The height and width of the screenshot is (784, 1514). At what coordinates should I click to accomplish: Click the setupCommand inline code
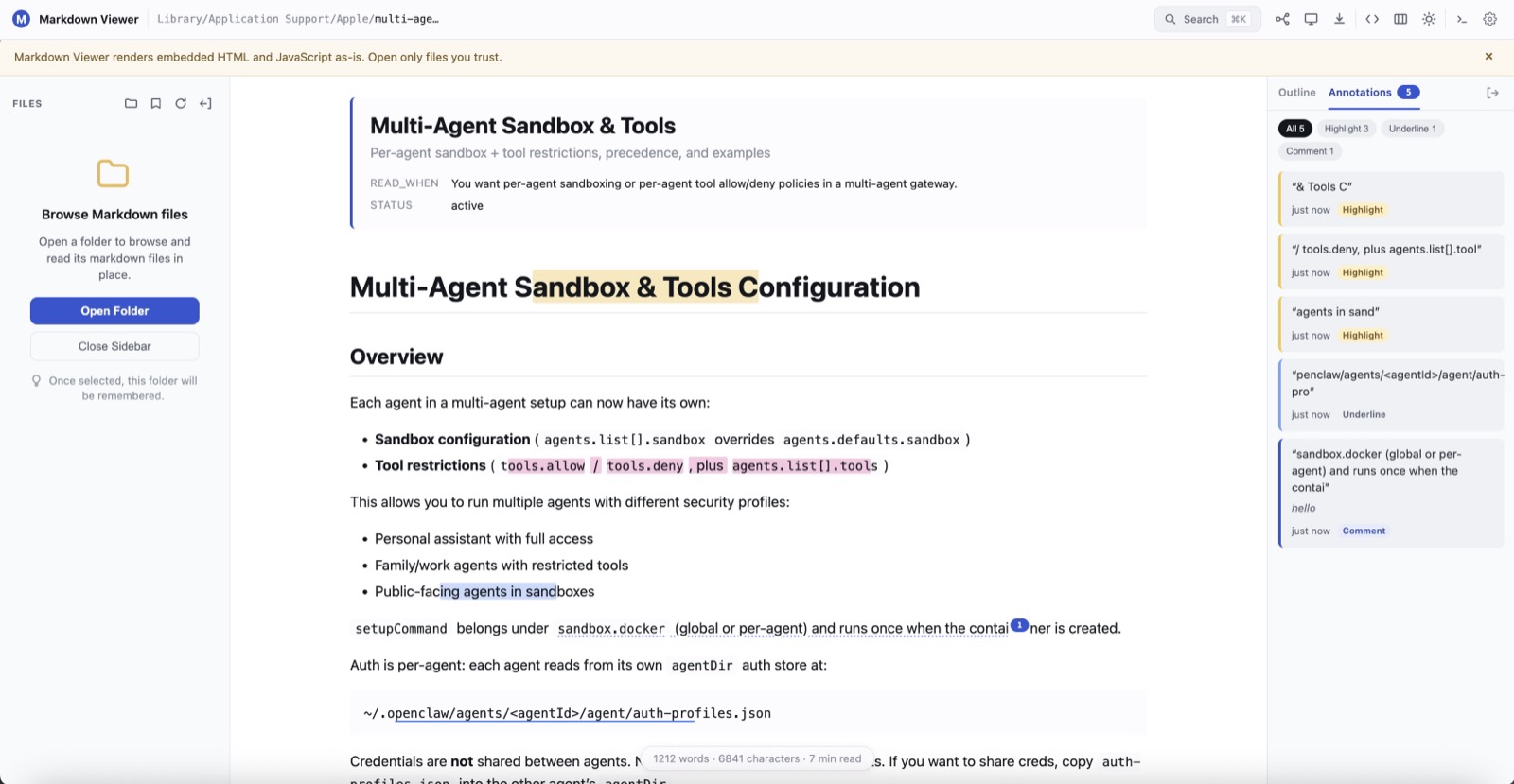pyautogui.click(x=401, y=629)
